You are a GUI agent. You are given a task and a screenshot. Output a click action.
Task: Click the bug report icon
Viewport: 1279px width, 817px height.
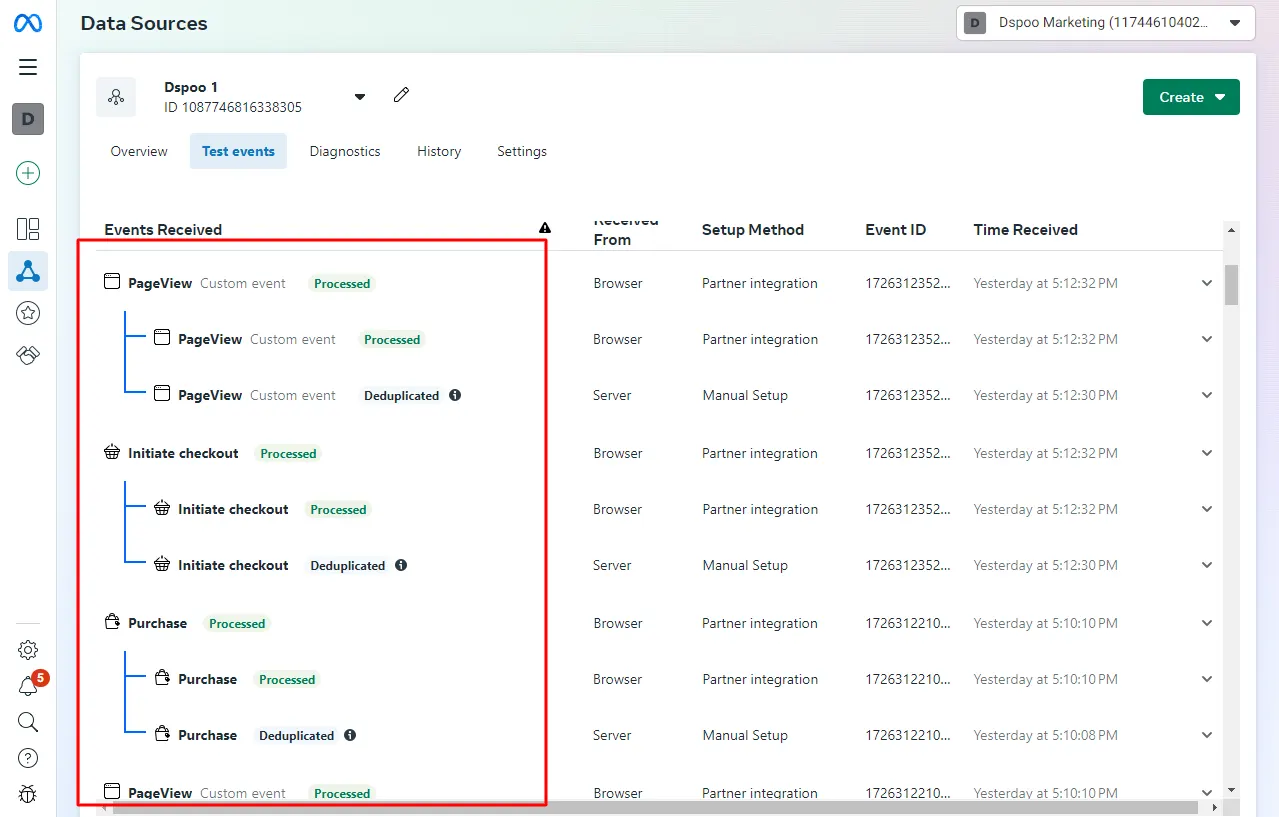point(28,794)
